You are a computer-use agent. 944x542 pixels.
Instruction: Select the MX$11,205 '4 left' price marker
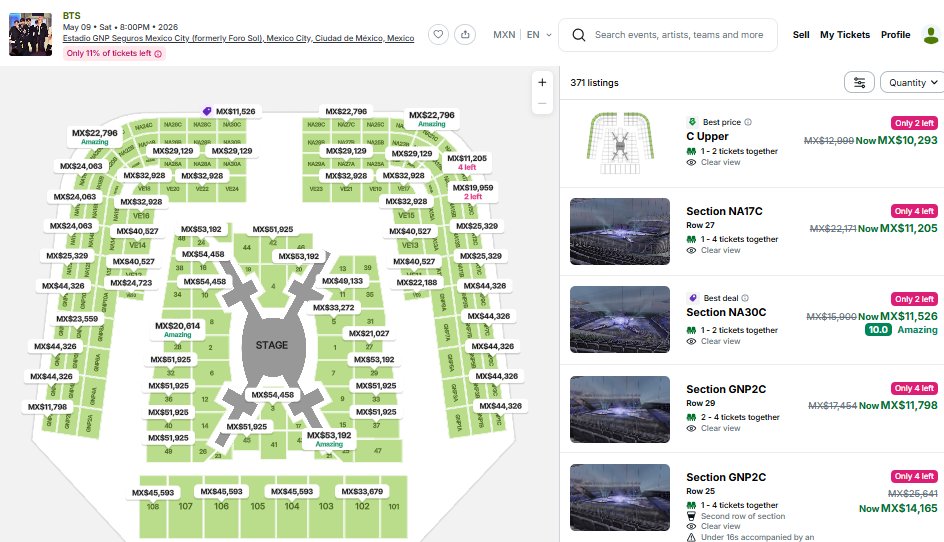pos(467,163)
